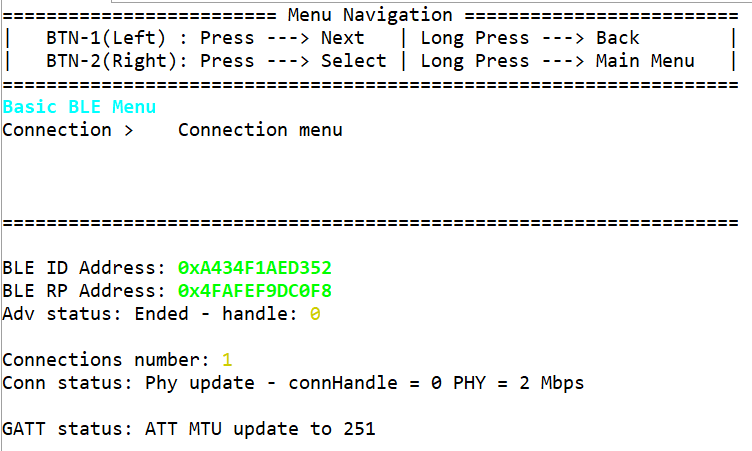Click the 'Press ---> Next' instruction
The height and width of the screenshot is (451, 752).
click(282, 38)
